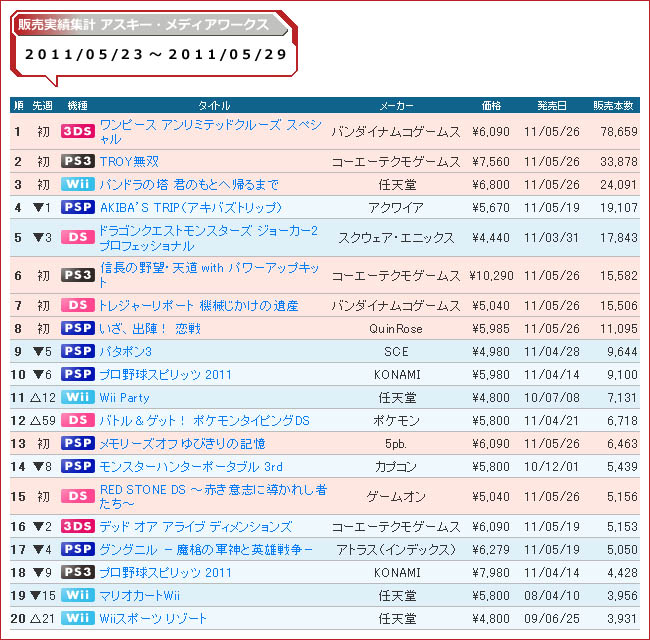Click the Wii badge beside Wii Party

coord(78,397)
